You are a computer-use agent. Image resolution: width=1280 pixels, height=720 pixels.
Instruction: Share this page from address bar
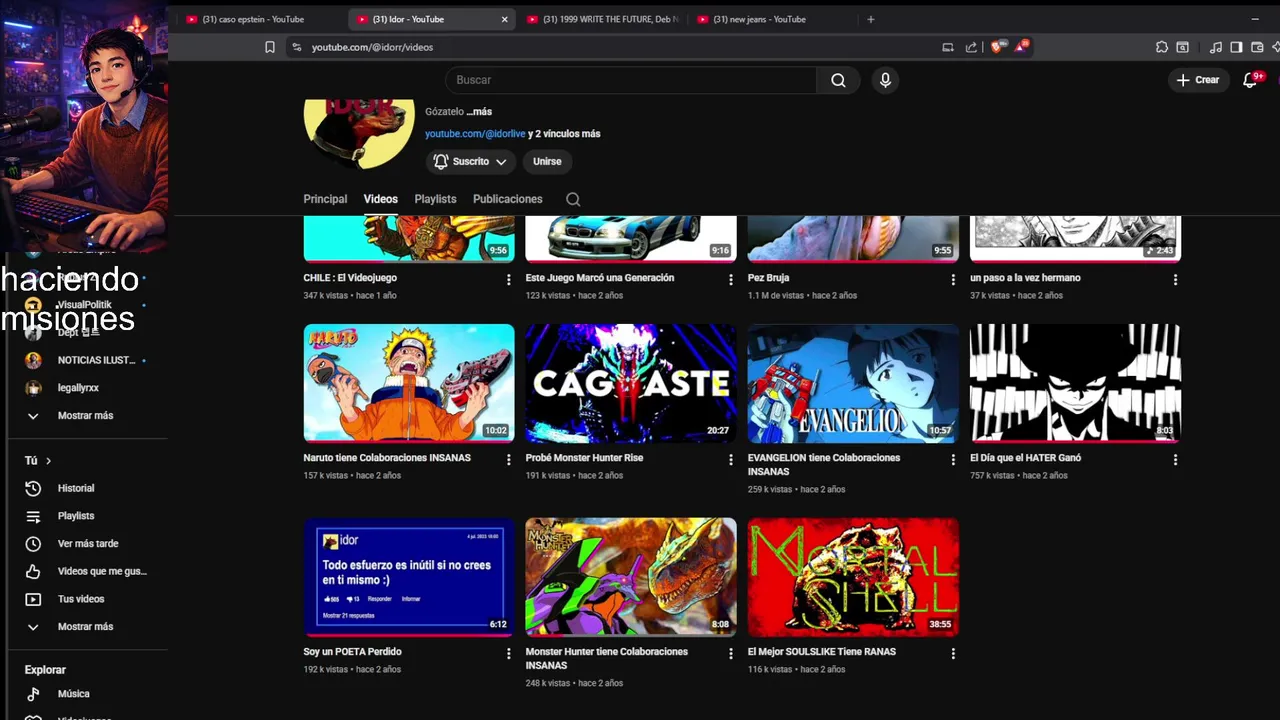point(971,47)
